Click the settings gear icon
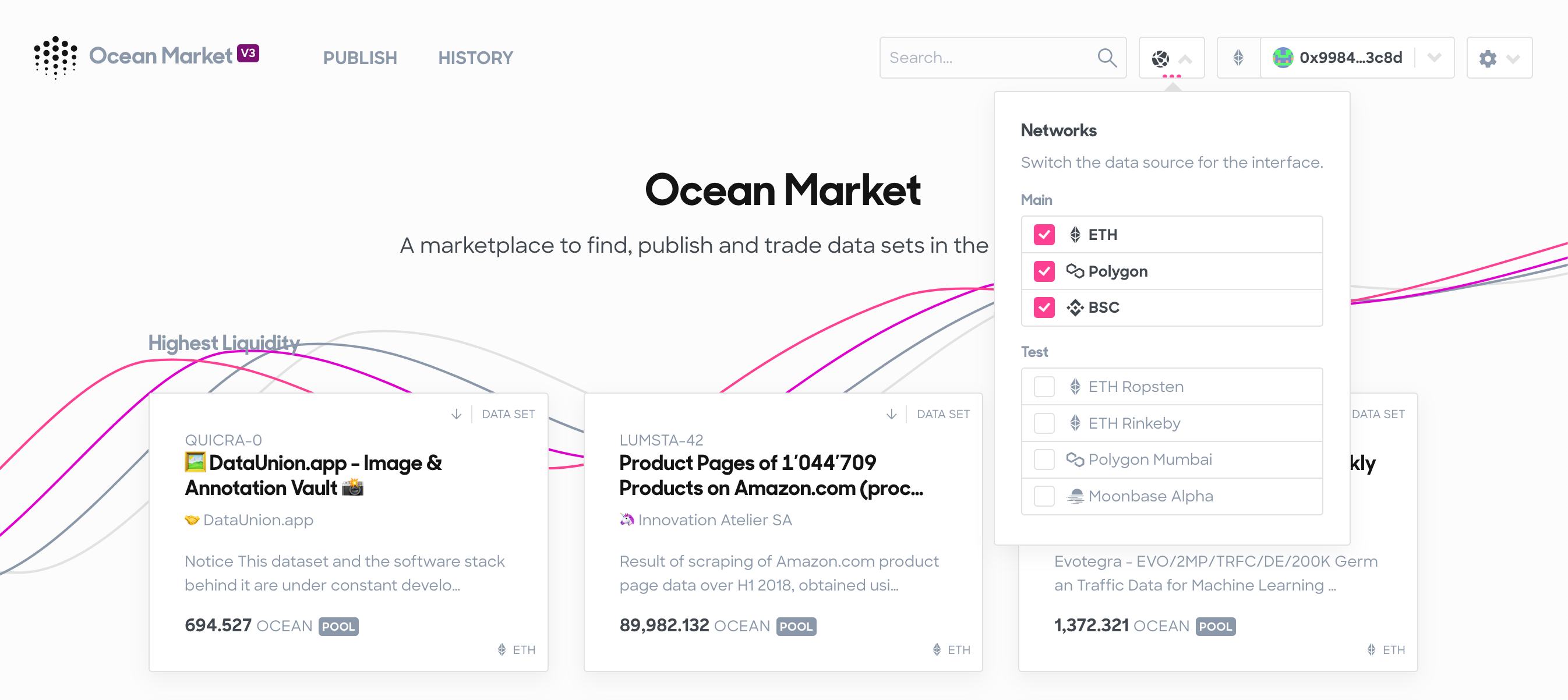Image resolution: width=1568 pixels, height=700 pixels. click(1488, 58)
